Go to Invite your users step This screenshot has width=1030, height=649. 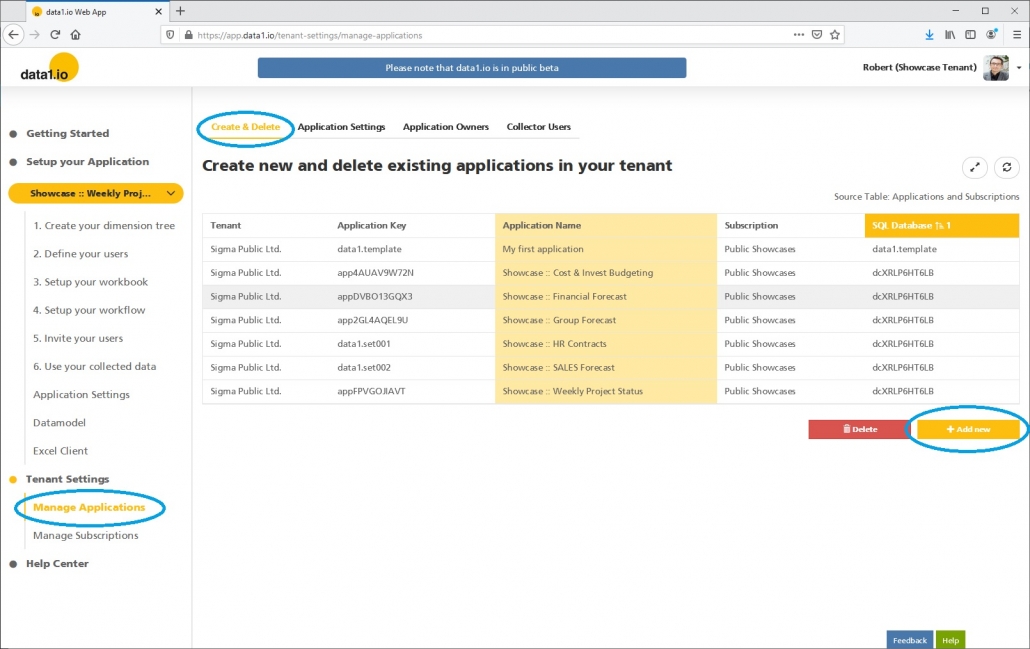[78, 338]
